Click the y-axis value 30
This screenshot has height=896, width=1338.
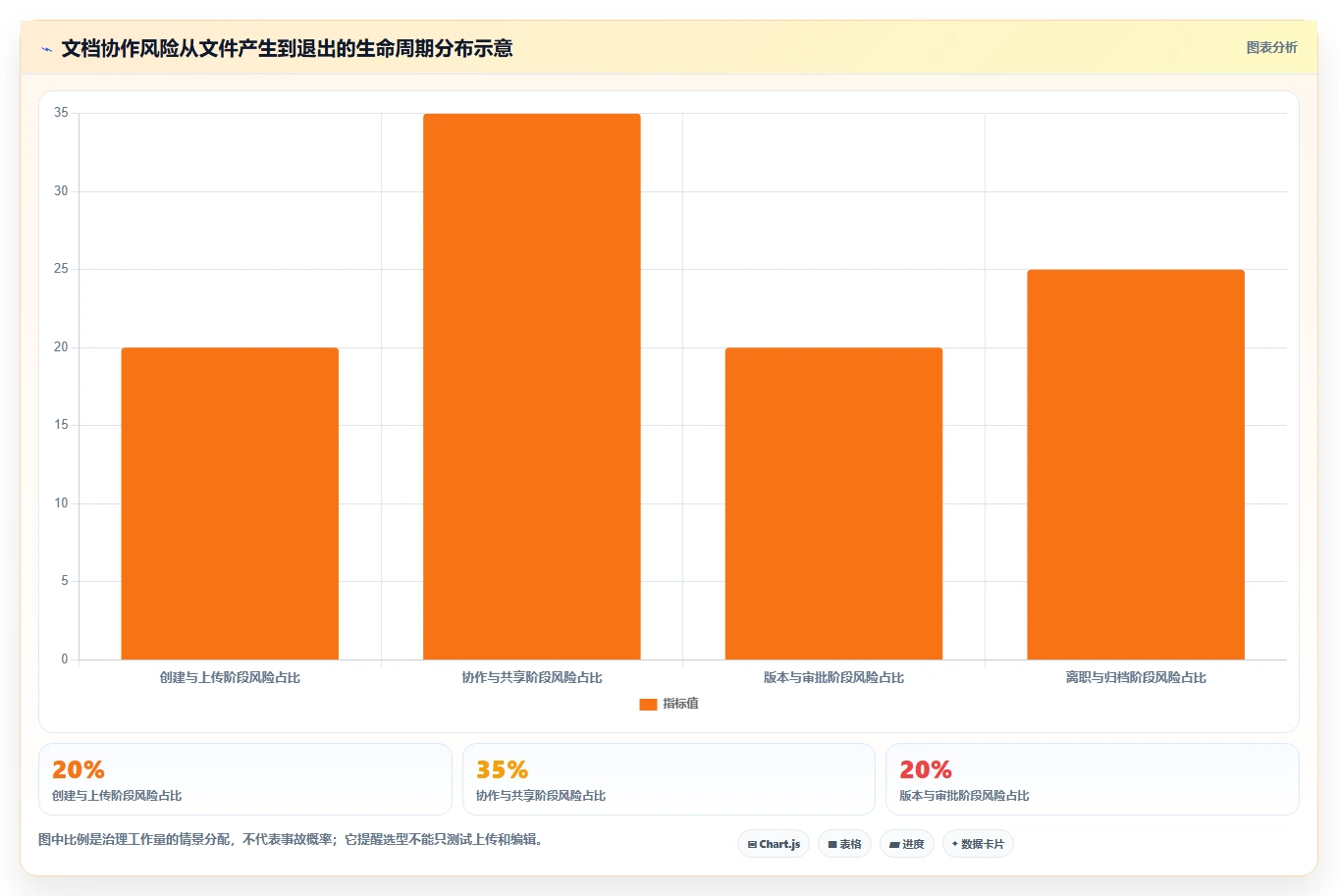(61, 190)
